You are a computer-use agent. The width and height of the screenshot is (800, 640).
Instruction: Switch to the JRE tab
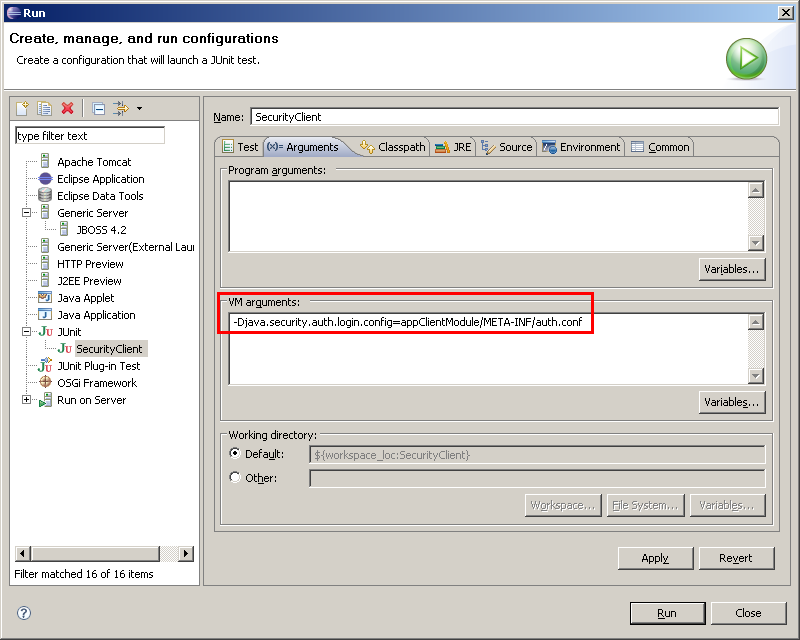453,147
